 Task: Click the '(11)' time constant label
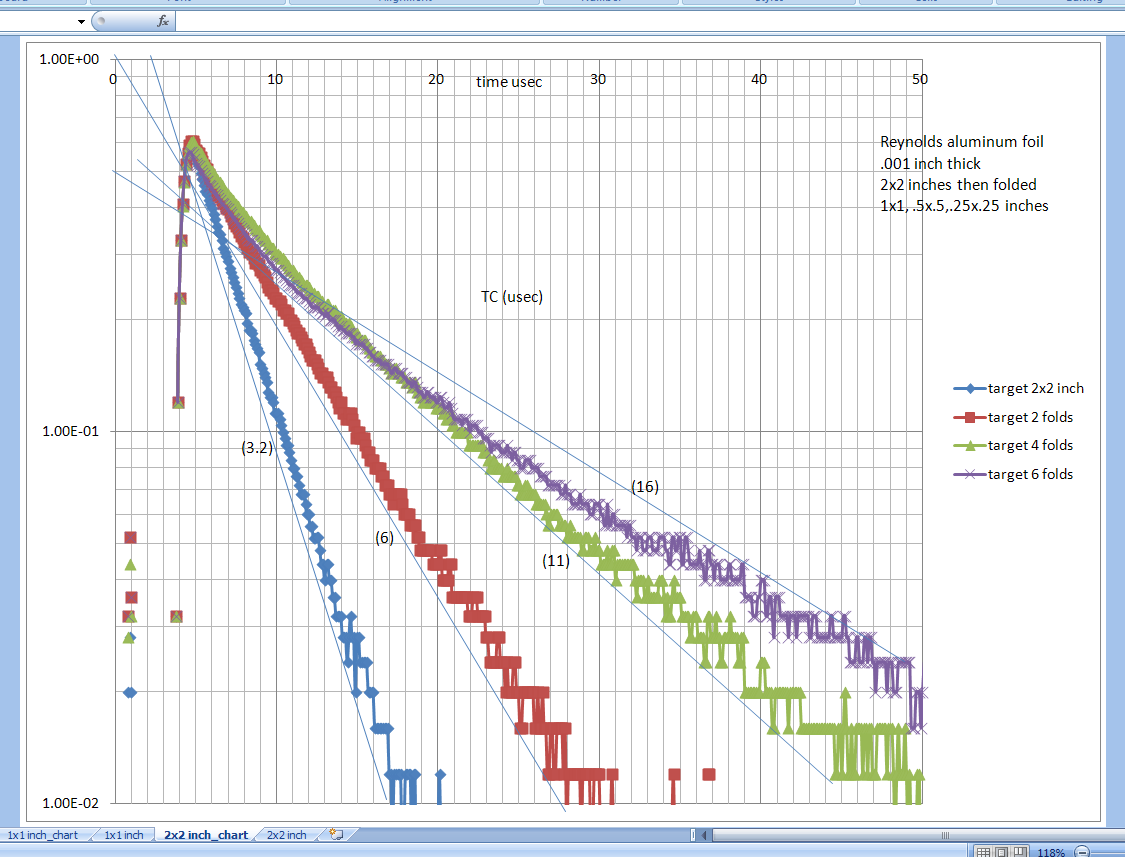(x=556, y=561)
